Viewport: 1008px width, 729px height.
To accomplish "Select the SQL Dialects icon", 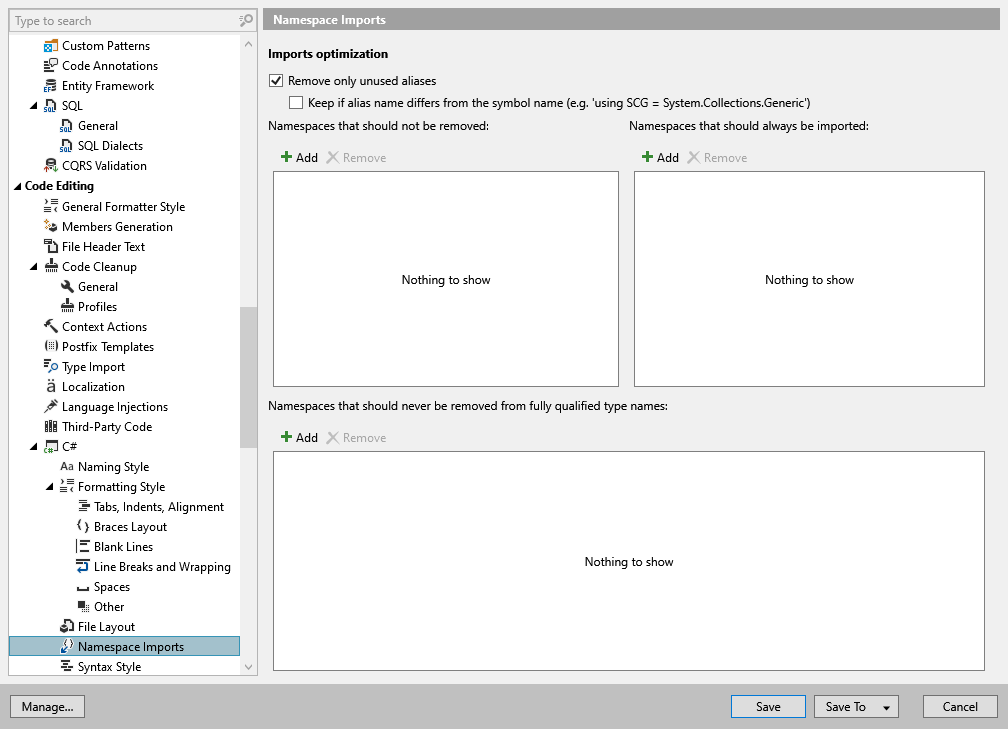I will [x=64, y=145].
